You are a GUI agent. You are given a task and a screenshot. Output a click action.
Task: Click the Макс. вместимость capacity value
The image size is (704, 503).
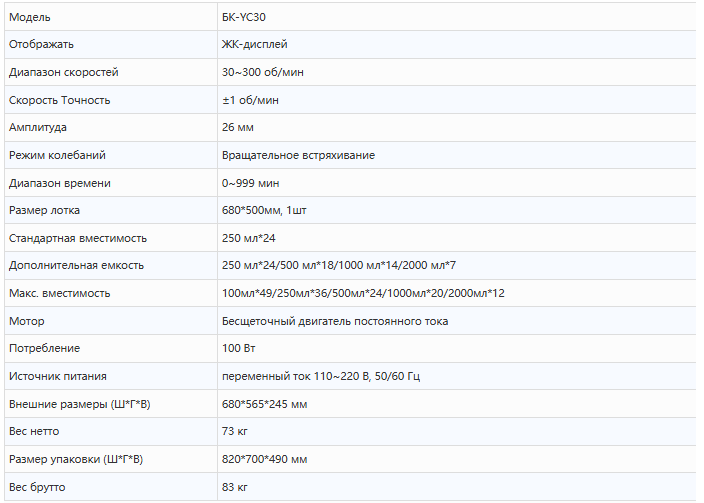[x=363, y=293]
